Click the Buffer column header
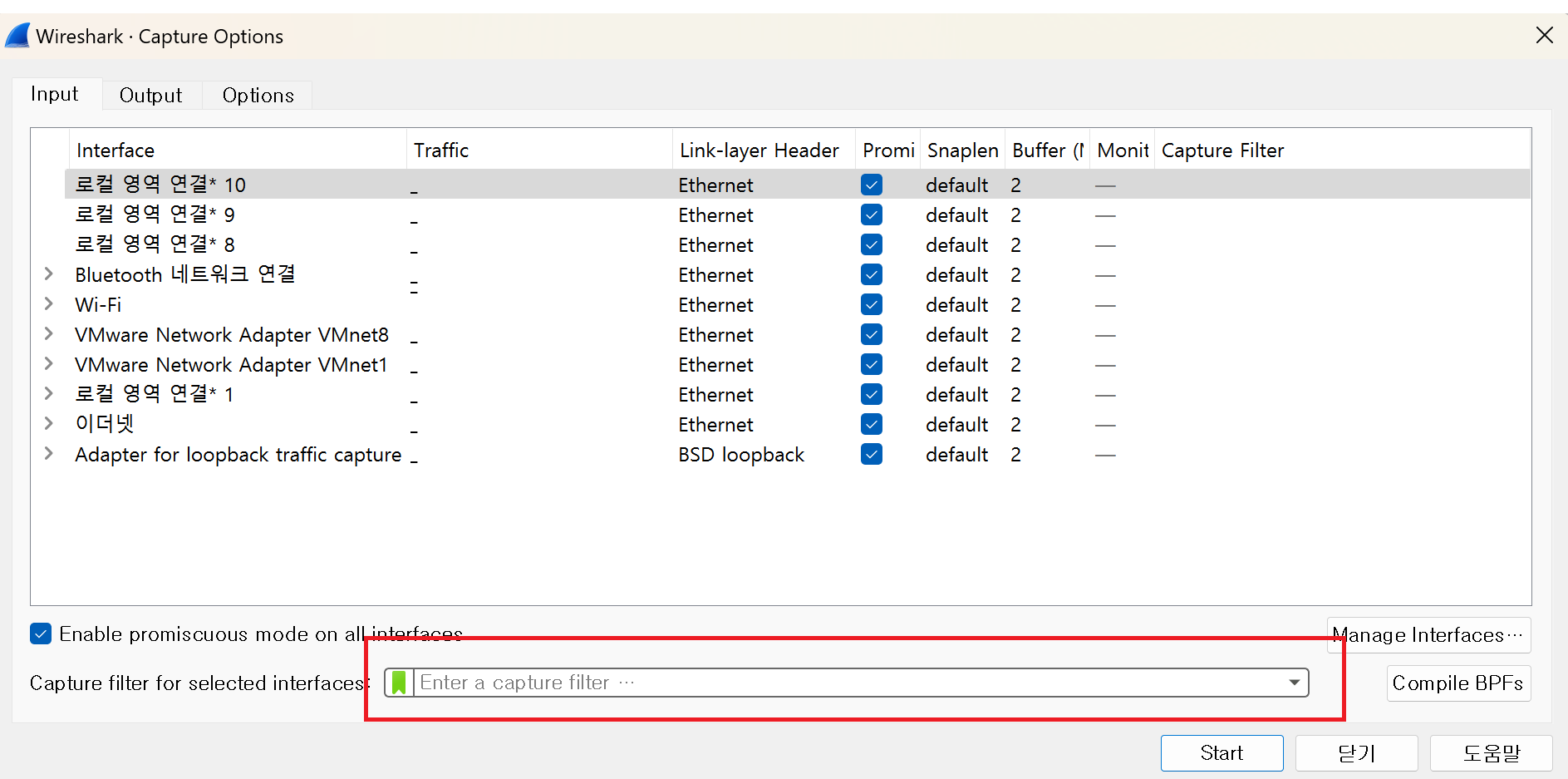Image resolution: width=1568 pixels, height=779 pixels. pyautogui.click(x=1047, y=150)
